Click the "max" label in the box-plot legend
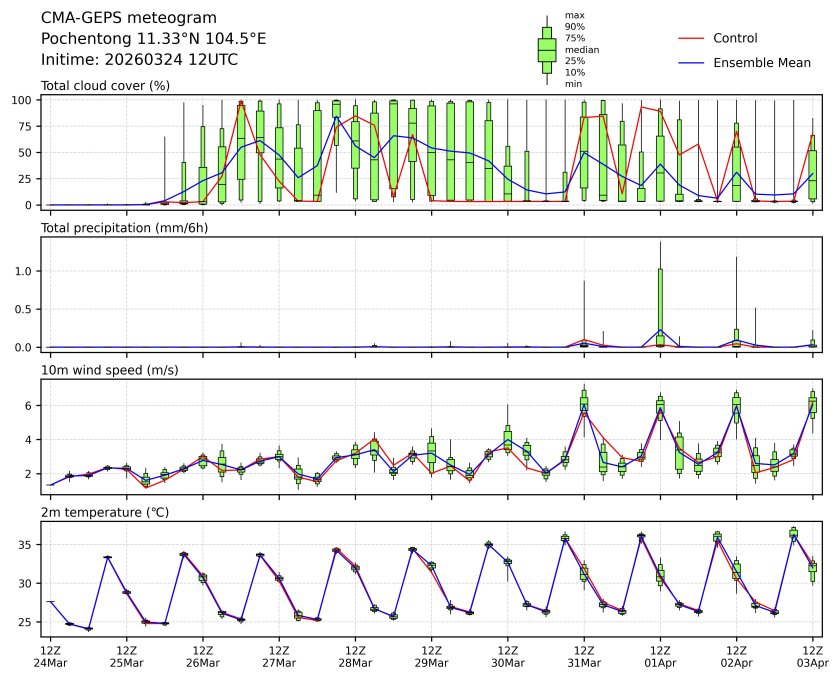840x680 pixels. [574, 15]
